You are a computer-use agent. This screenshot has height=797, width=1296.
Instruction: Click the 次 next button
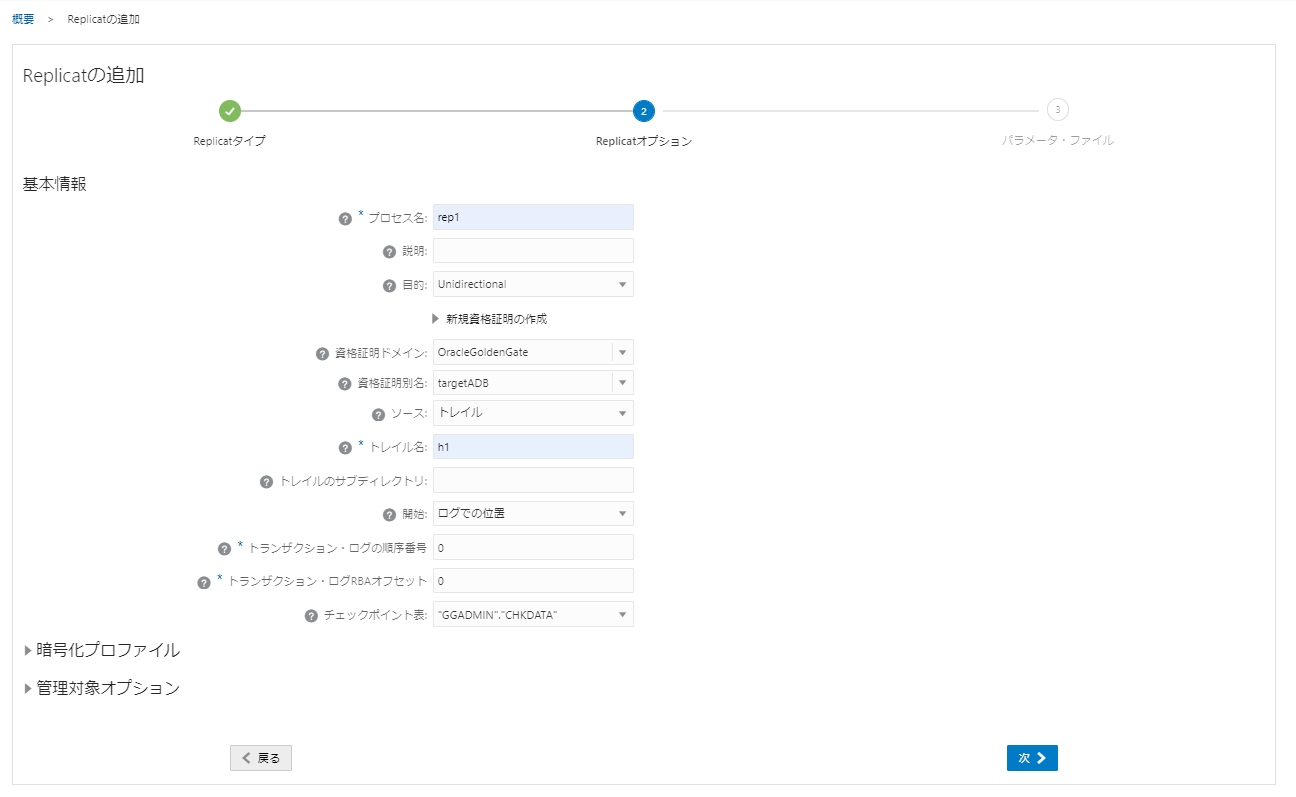click(x=1031, y=759)
